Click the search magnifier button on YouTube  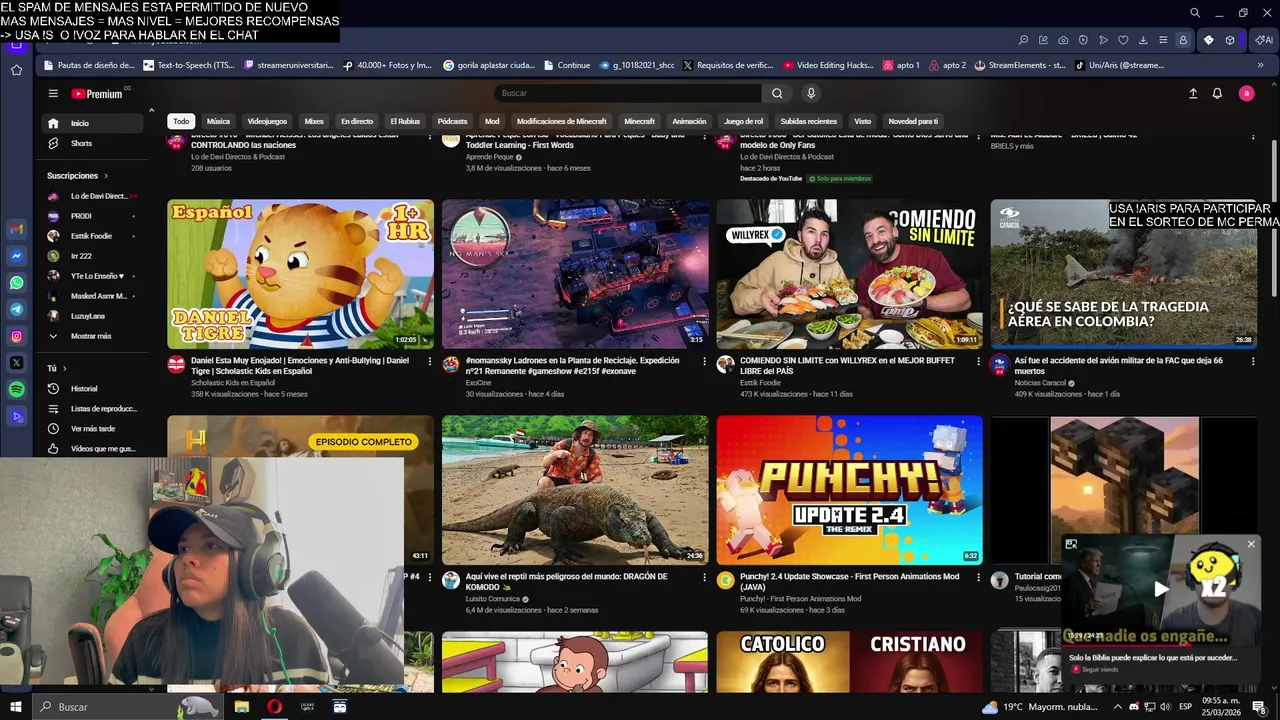[777, 93]
